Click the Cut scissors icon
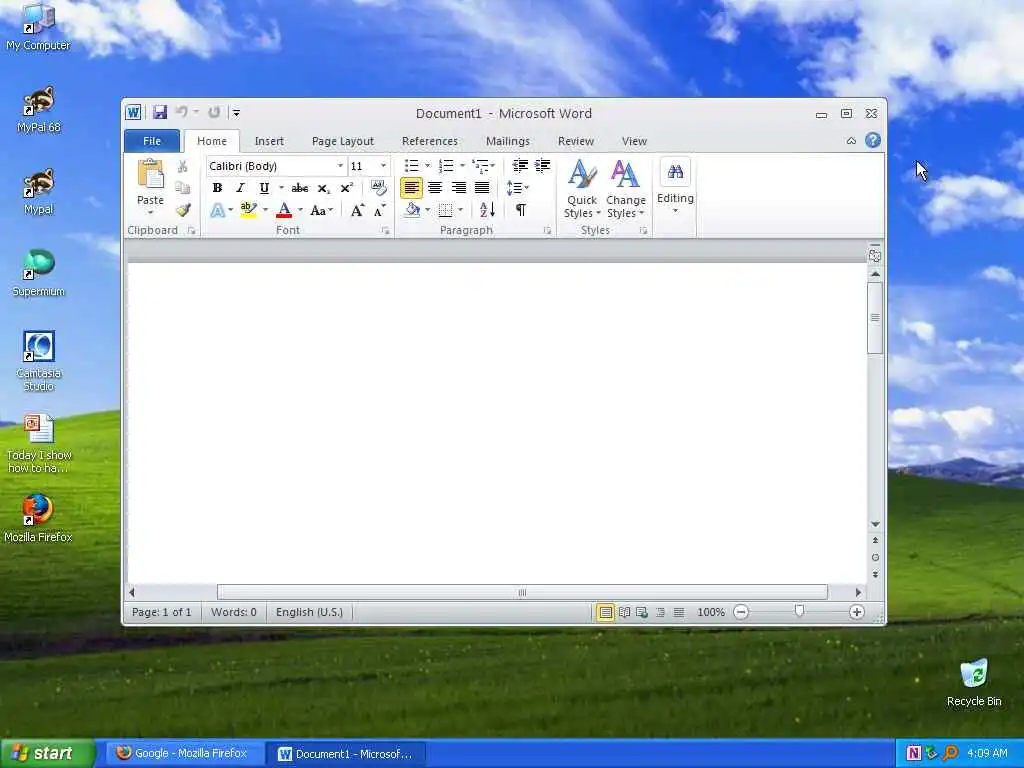1024x768 pixels. click(183, 167)
